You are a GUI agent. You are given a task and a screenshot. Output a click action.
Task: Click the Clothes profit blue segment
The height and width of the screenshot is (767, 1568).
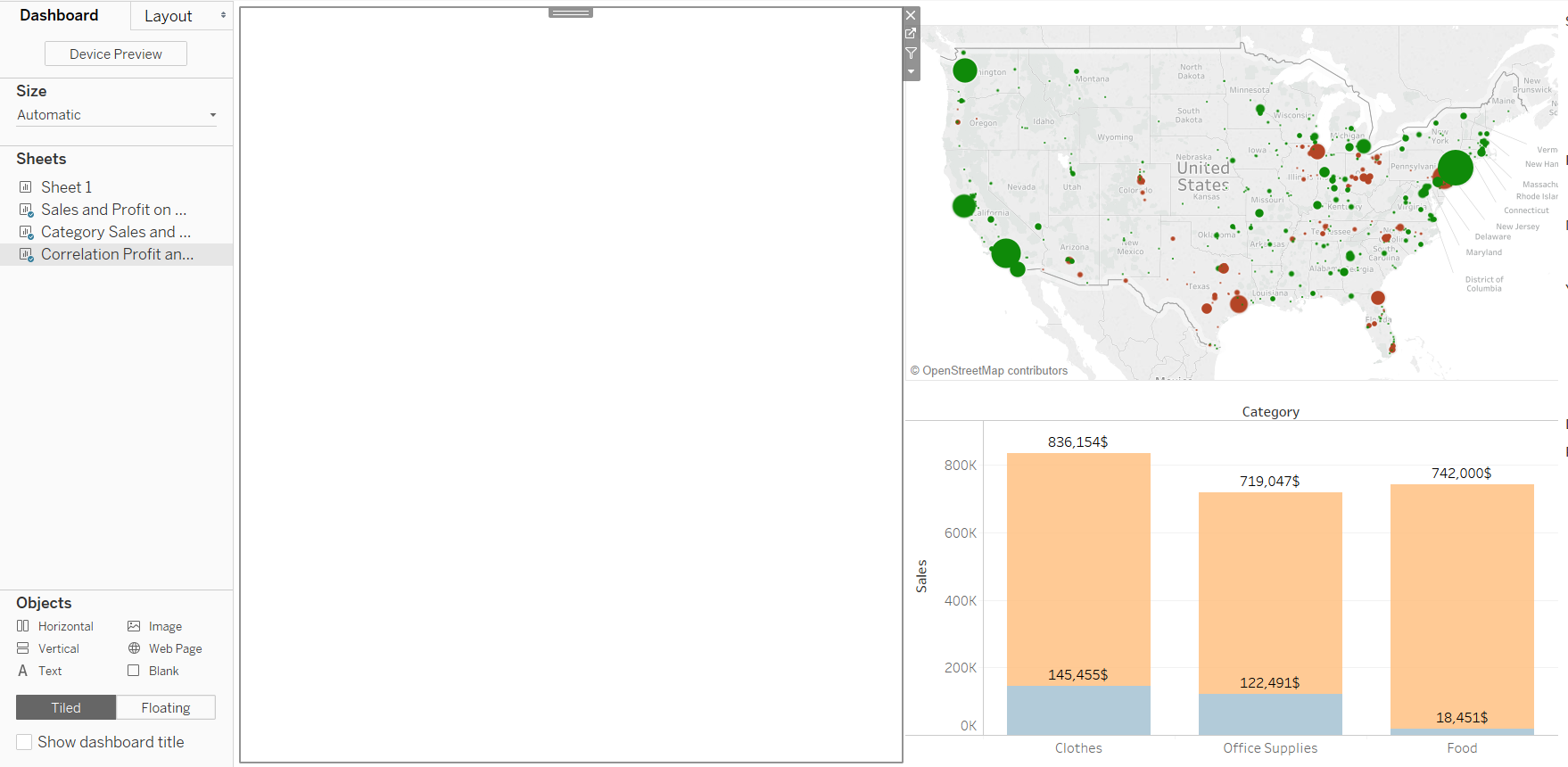(1078, 711)
